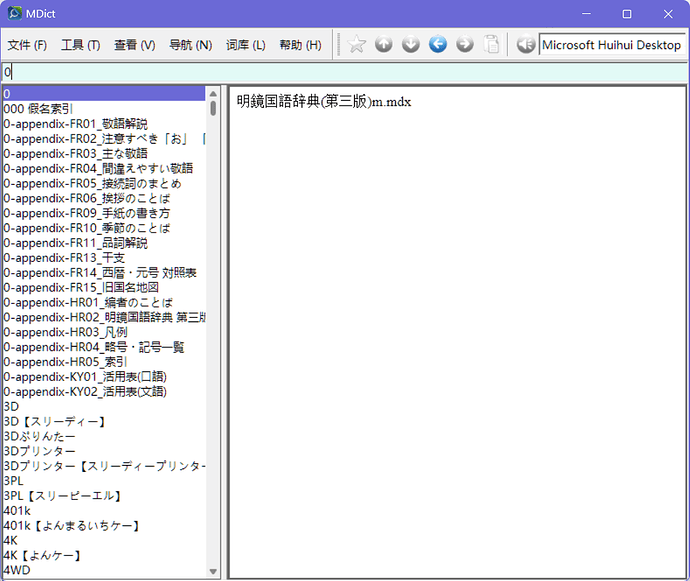Select entry 3Dぷりんたー
Screen dimensions: 690x581
coord(104,436)
